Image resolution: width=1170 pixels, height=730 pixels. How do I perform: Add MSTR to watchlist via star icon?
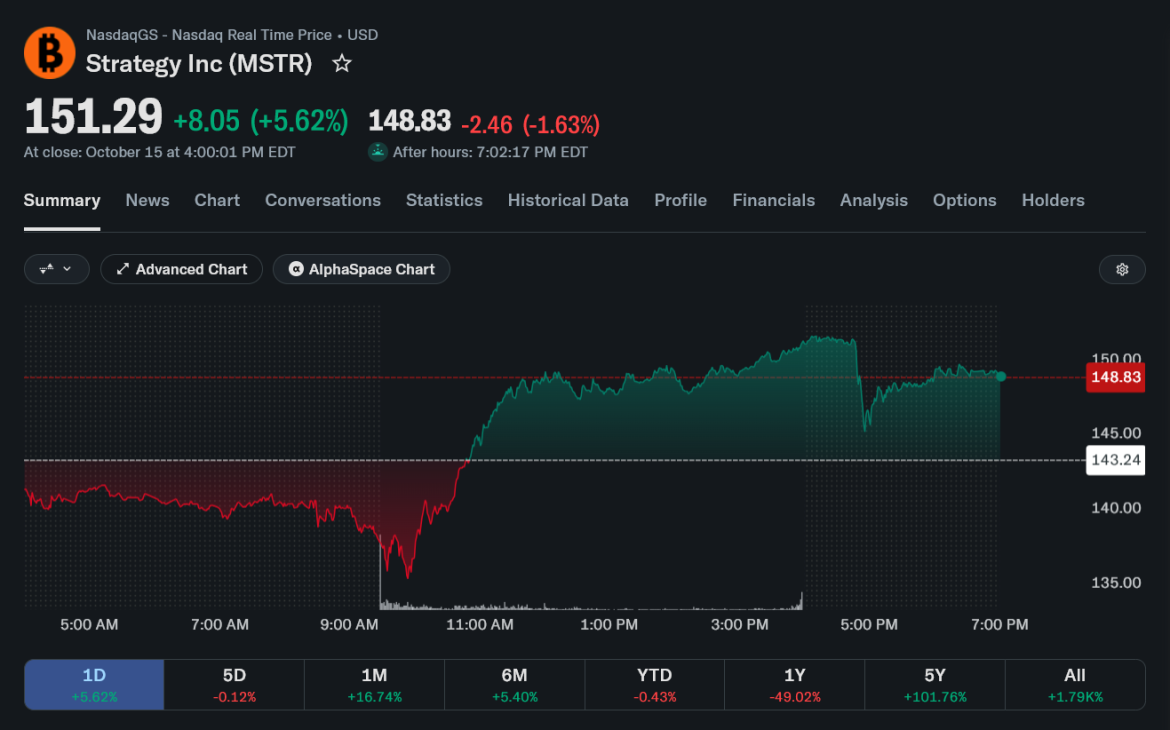(342, 63)
